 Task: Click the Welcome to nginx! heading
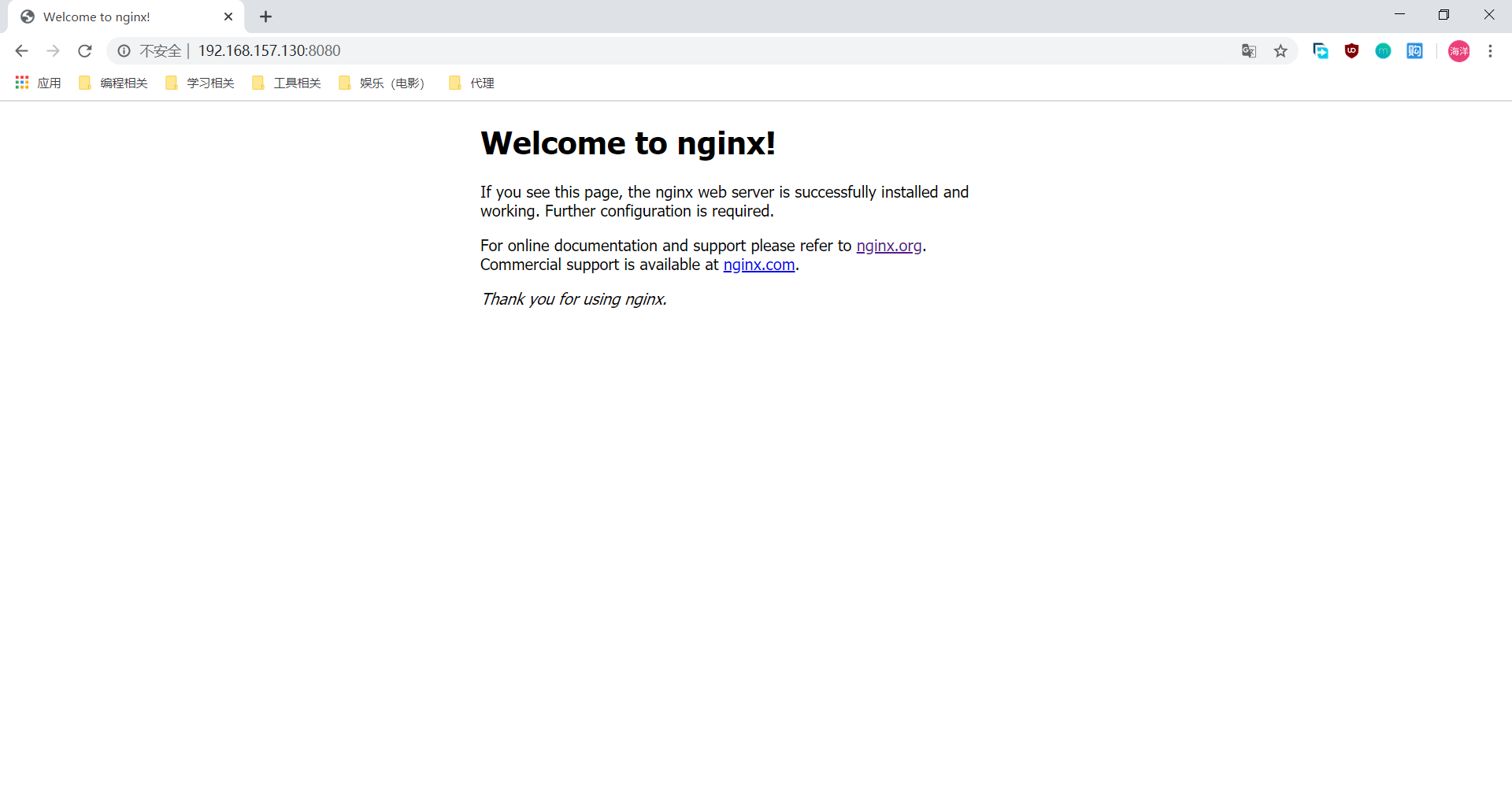628,143
